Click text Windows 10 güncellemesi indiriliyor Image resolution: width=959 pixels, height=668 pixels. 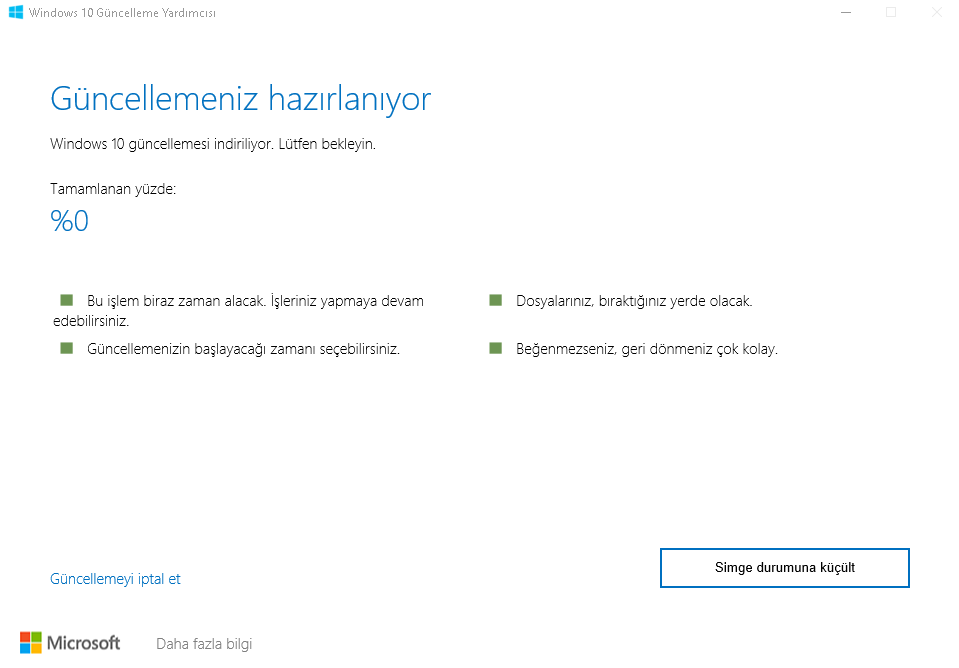tap(161, 144)
